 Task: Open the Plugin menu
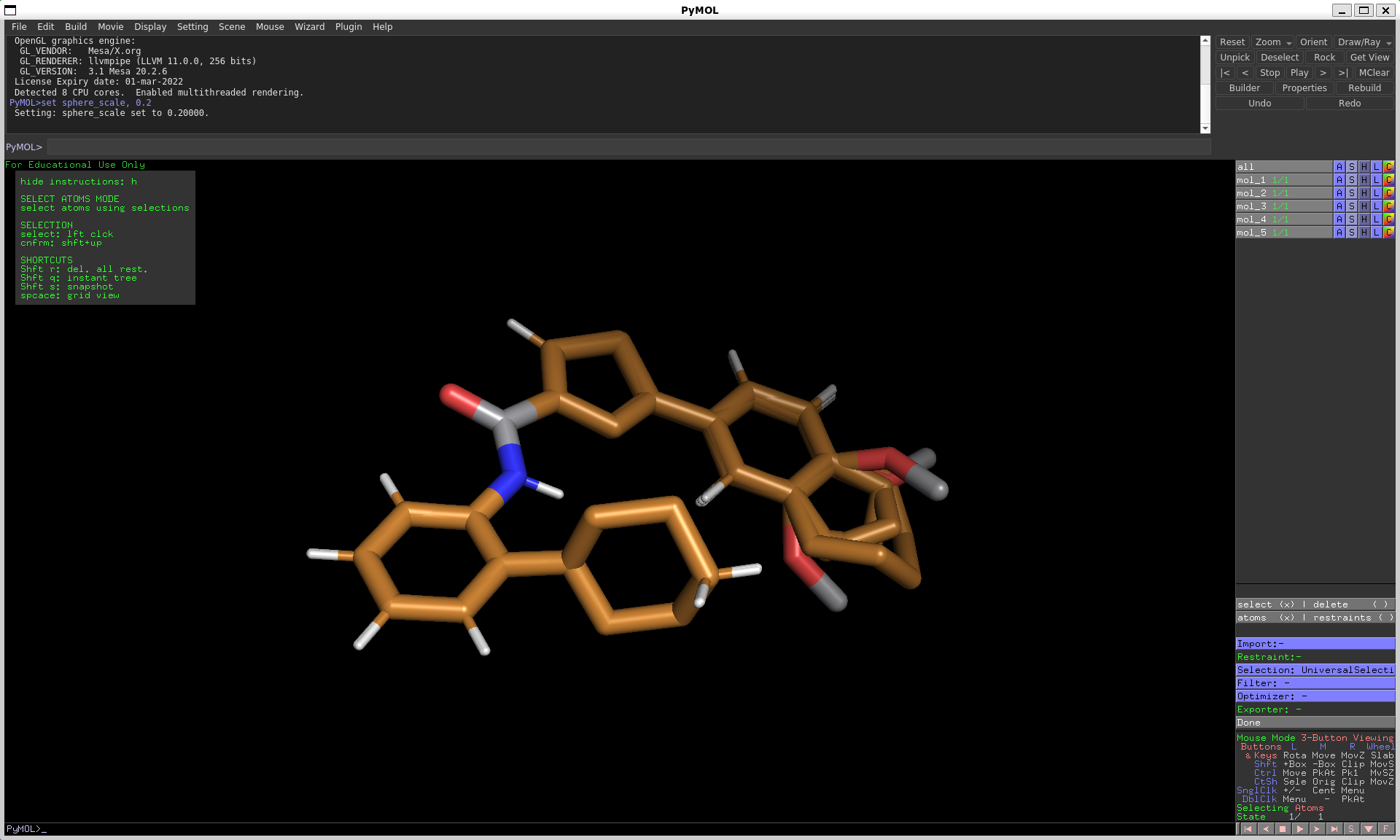tap(349, 27)
